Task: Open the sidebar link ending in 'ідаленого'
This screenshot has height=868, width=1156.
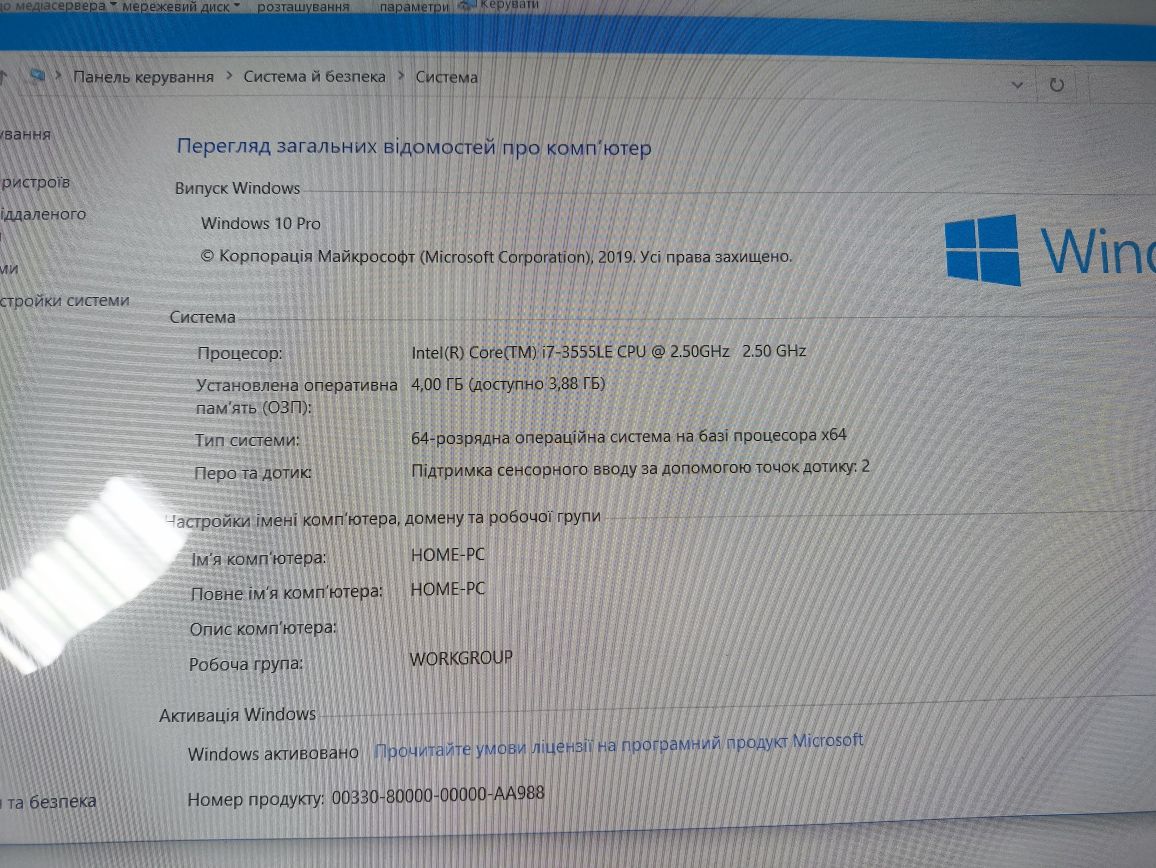Action: point(43,214)
